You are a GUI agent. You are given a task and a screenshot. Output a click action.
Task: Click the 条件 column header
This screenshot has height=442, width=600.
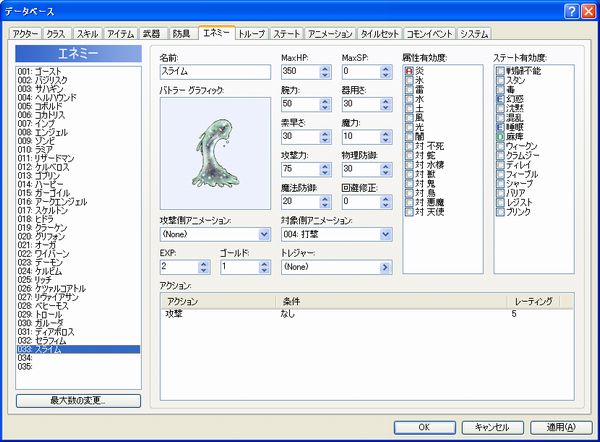[391, 302]
